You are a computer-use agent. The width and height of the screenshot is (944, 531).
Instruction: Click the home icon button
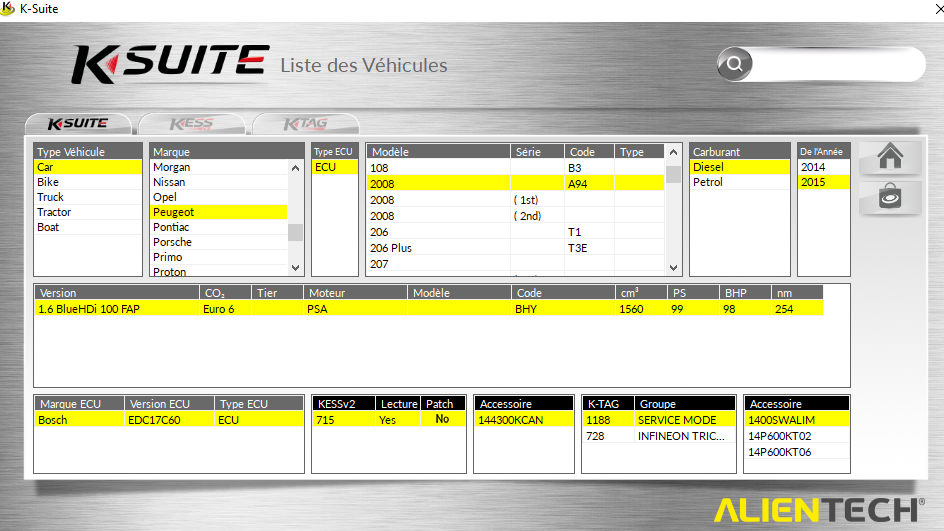pos(890,157)
